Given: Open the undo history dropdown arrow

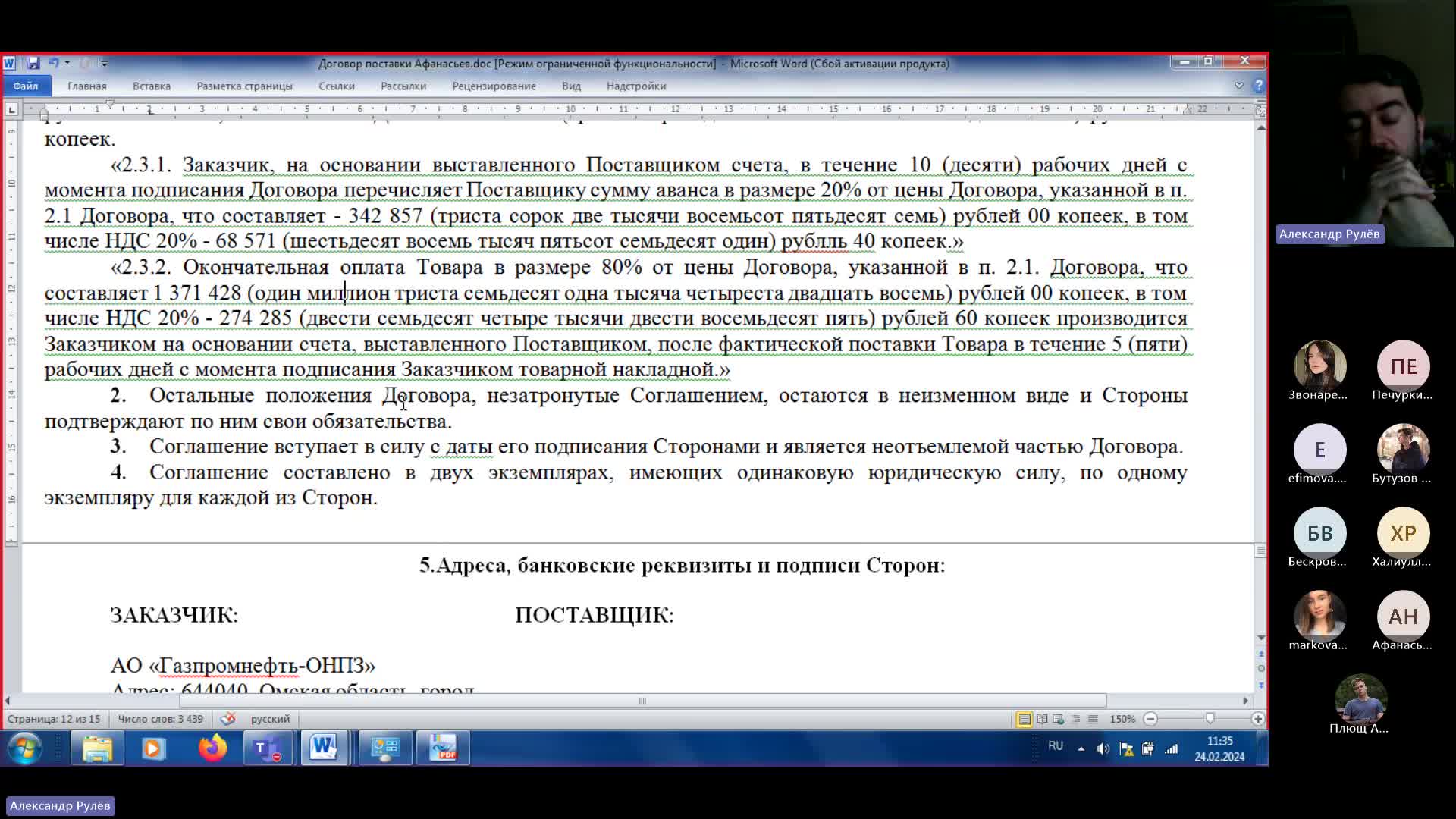Looking at the screenshot, I should [67, 63].
